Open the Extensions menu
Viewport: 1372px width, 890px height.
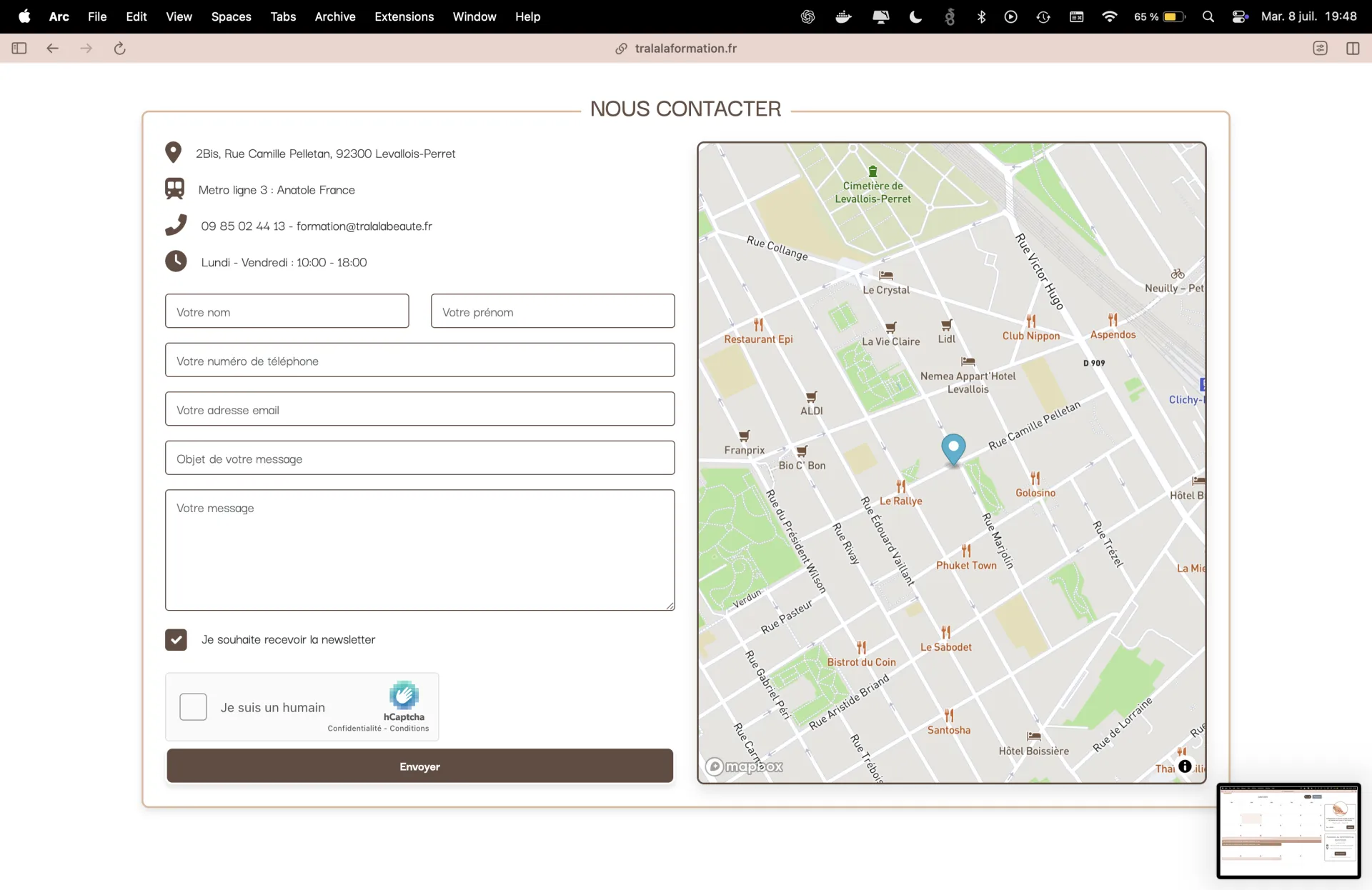(404, 16)
